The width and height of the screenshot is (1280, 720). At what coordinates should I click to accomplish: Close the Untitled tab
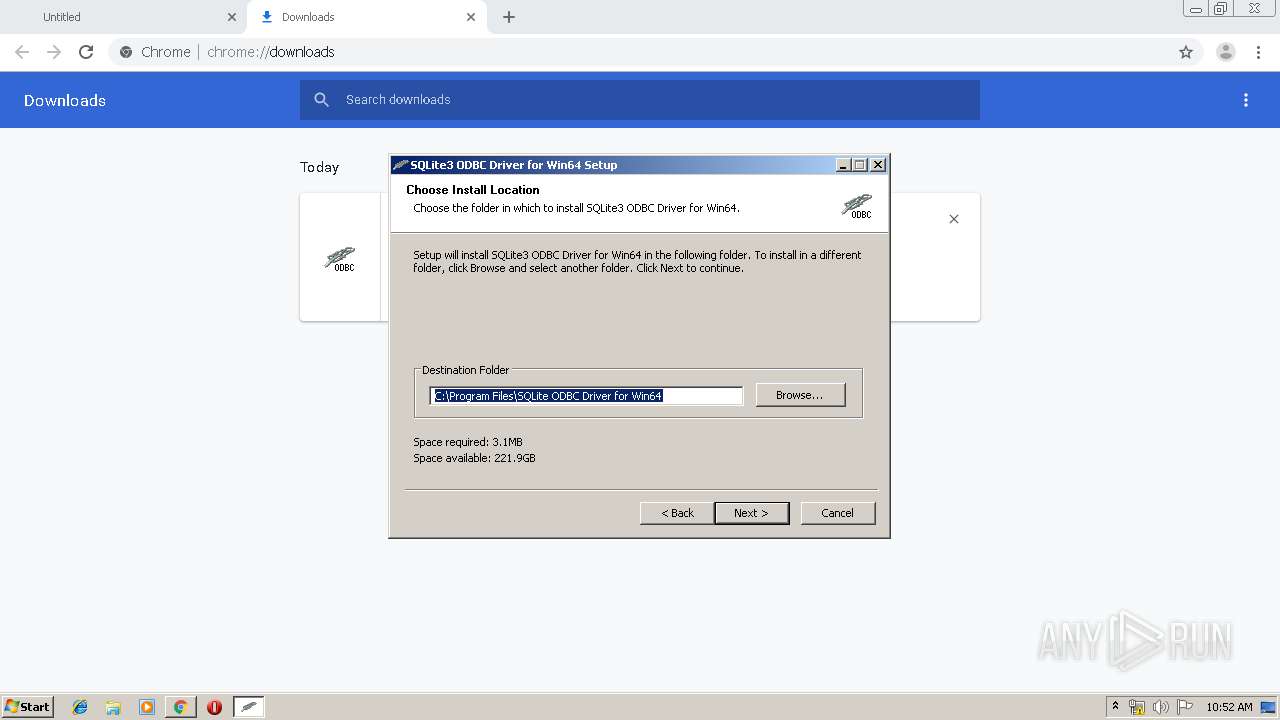(x=232, y=17)
